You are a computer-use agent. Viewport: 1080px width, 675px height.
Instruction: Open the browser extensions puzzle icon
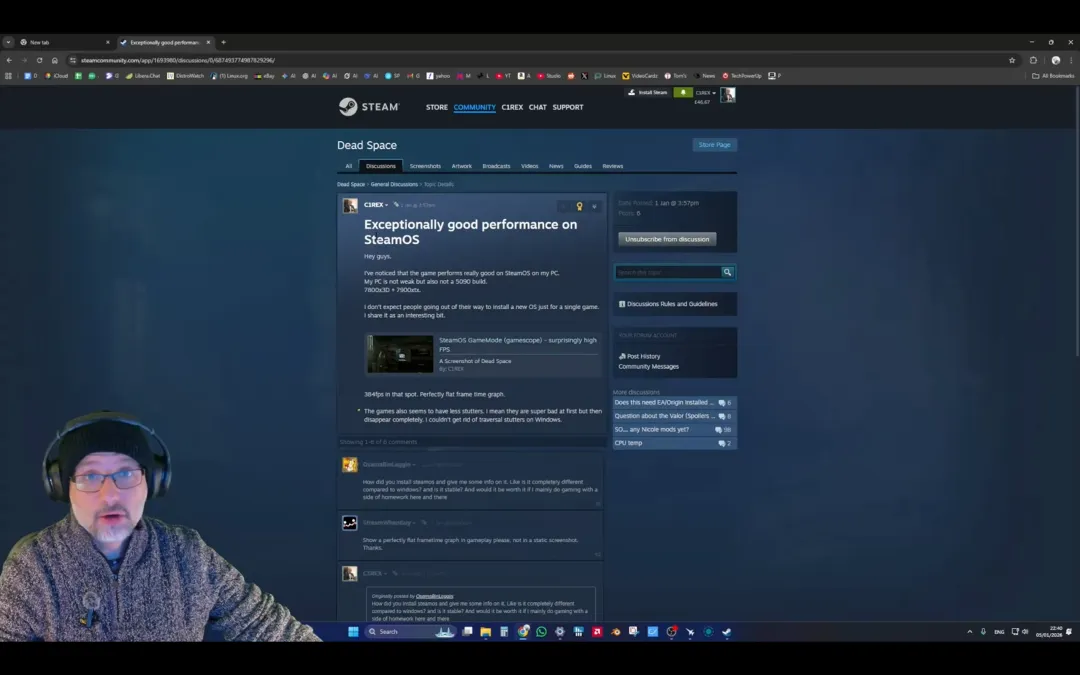(x=1033, y=60)
